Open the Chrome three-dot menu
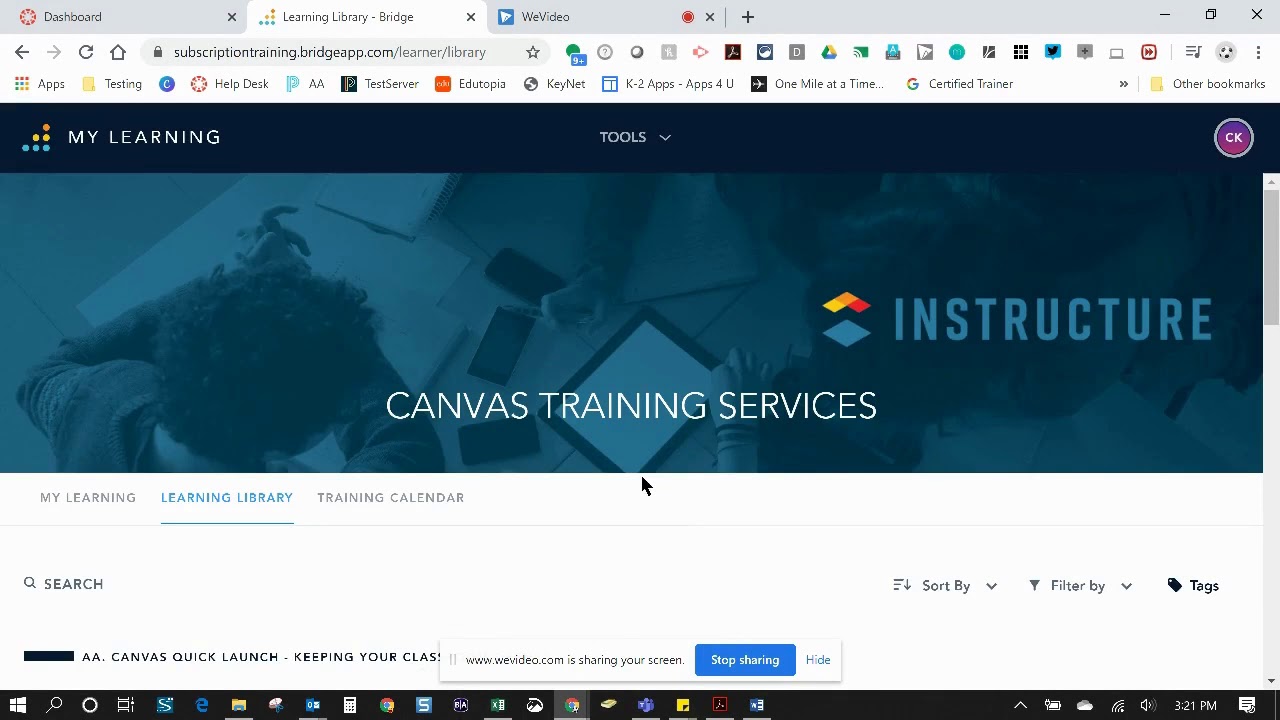 (x=1258, y=52)
